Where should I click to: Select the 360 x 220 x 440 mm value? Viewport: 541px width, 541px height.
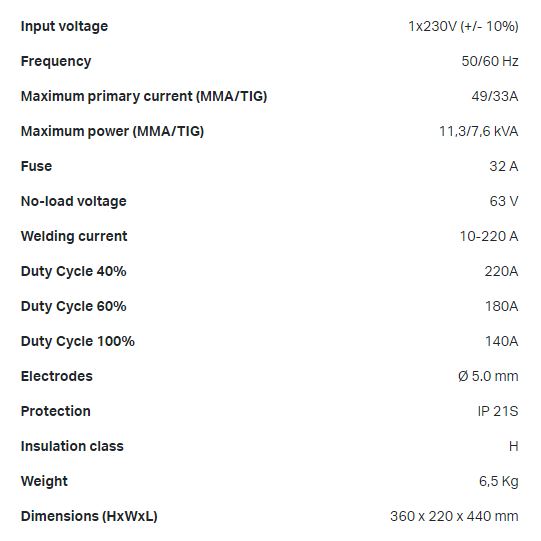click(454, 517)
